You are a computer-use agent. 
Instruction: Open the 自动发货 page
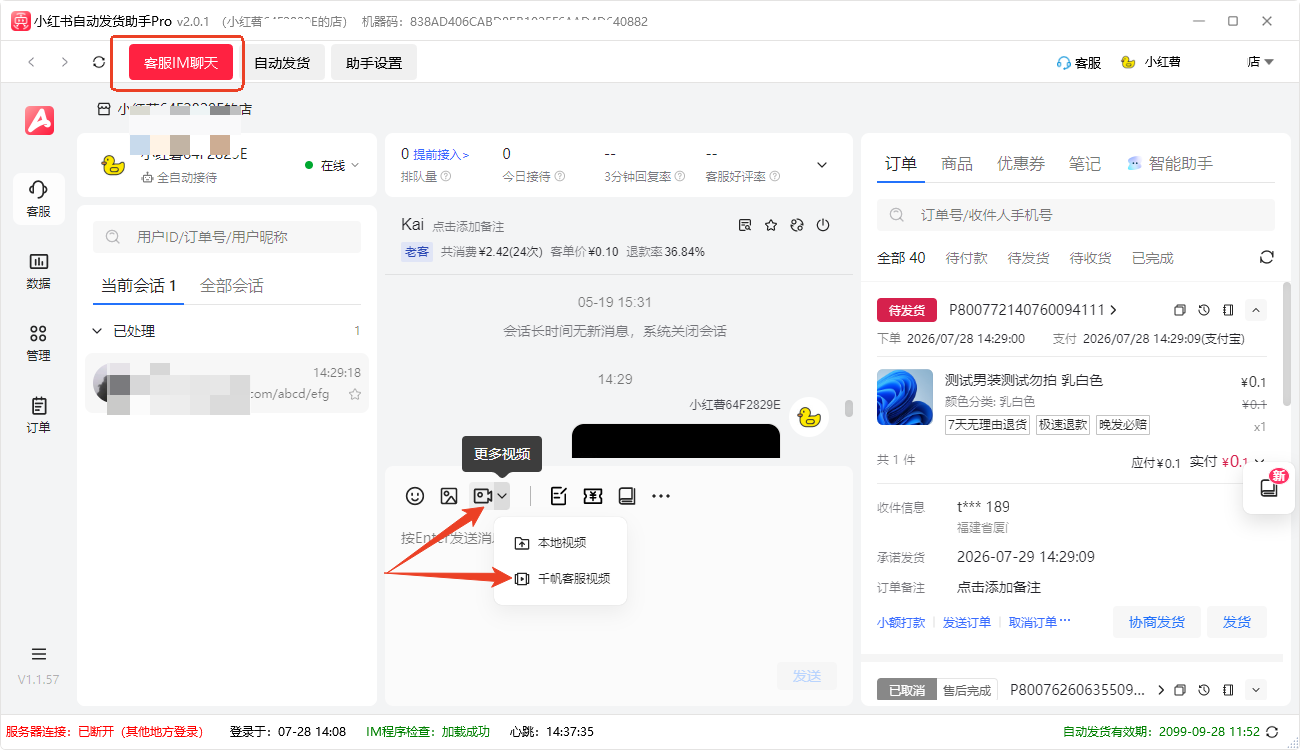point(282,63)
